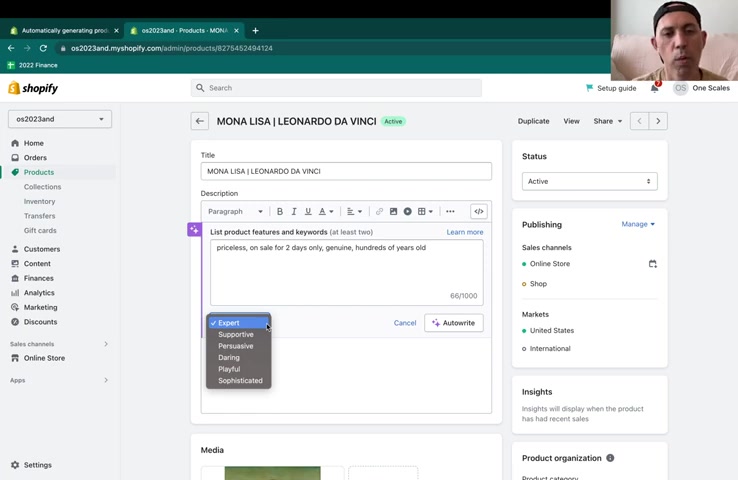The image size is (738, 480).
Task: Open the Publishing Manage dropdown
Action: click(638, 224)
